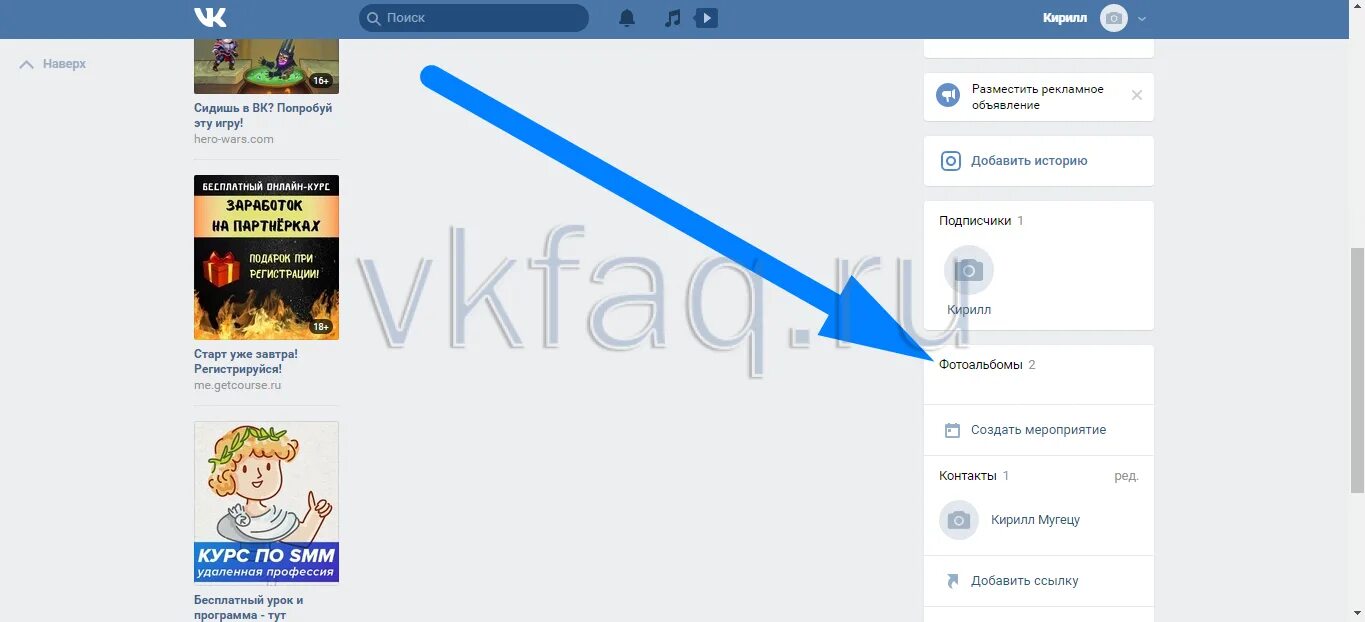Open link Сидишь в ВК? Попробуй эту игру!
This screenshot has height=622, width=1365.
tap(263, 115)
